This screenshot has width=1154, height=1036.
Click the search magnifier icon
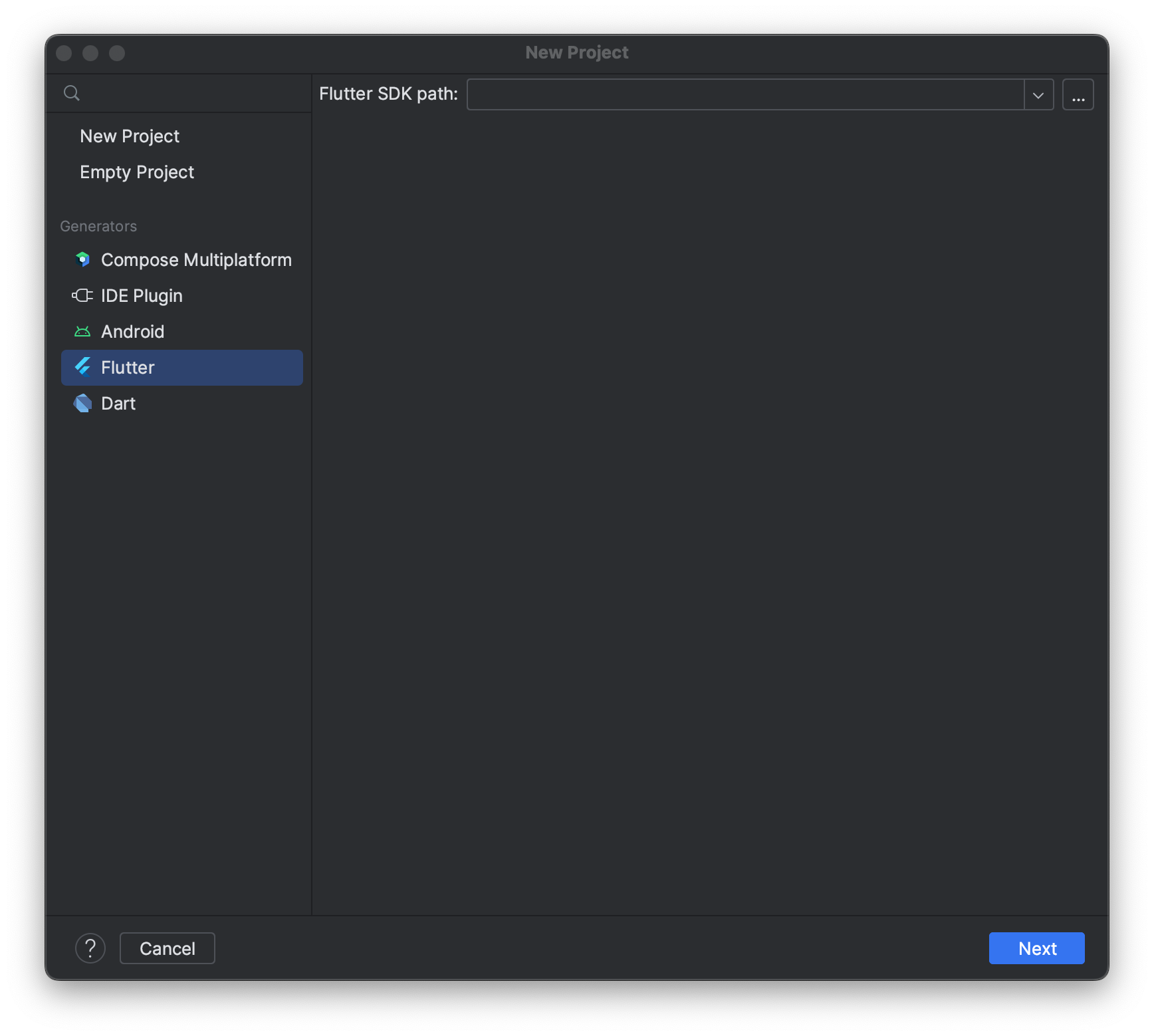(x=72, y=93)
